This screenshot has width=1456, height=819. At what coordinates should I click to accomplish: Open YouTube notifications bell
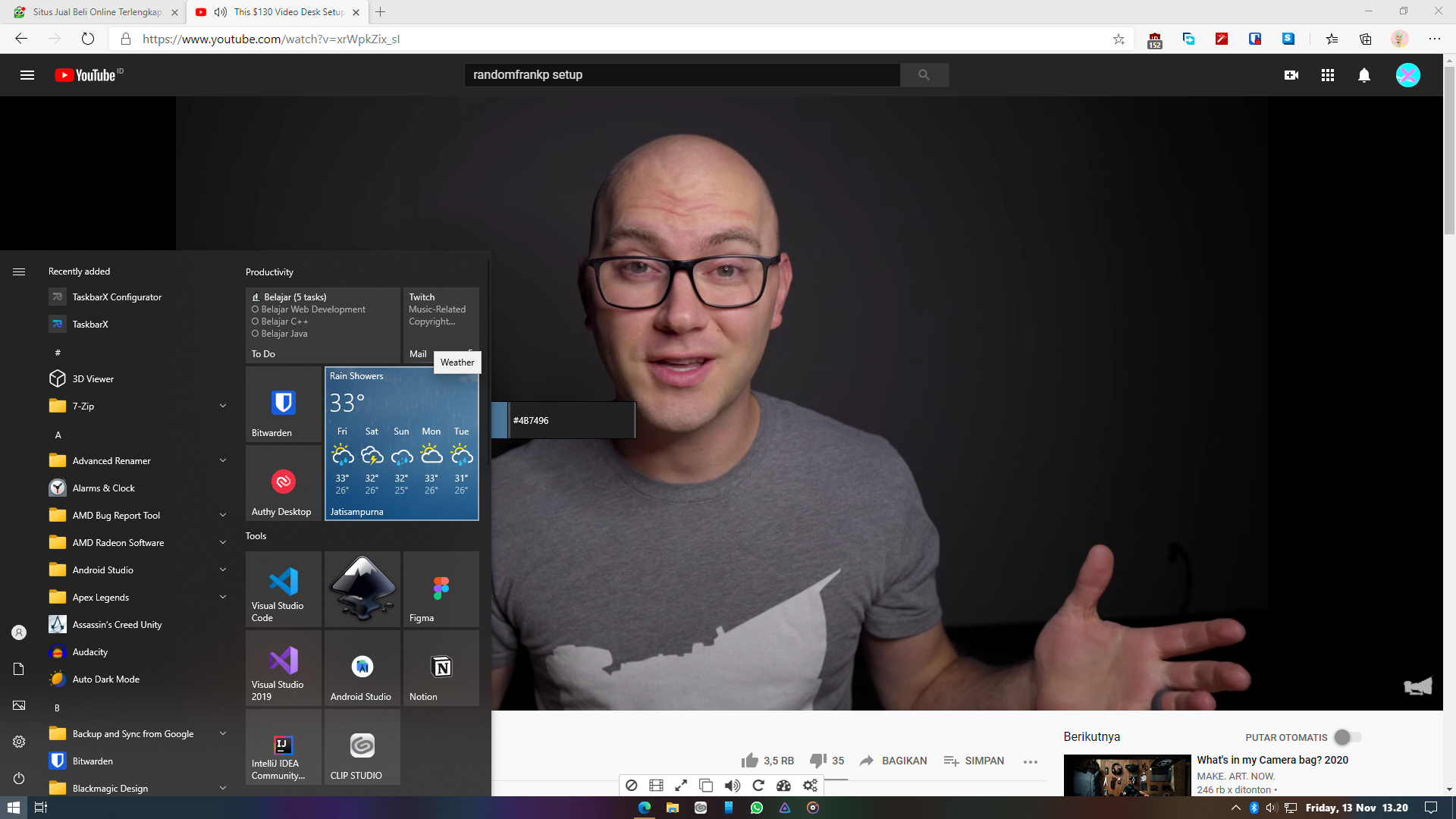tap(1364, 75)
